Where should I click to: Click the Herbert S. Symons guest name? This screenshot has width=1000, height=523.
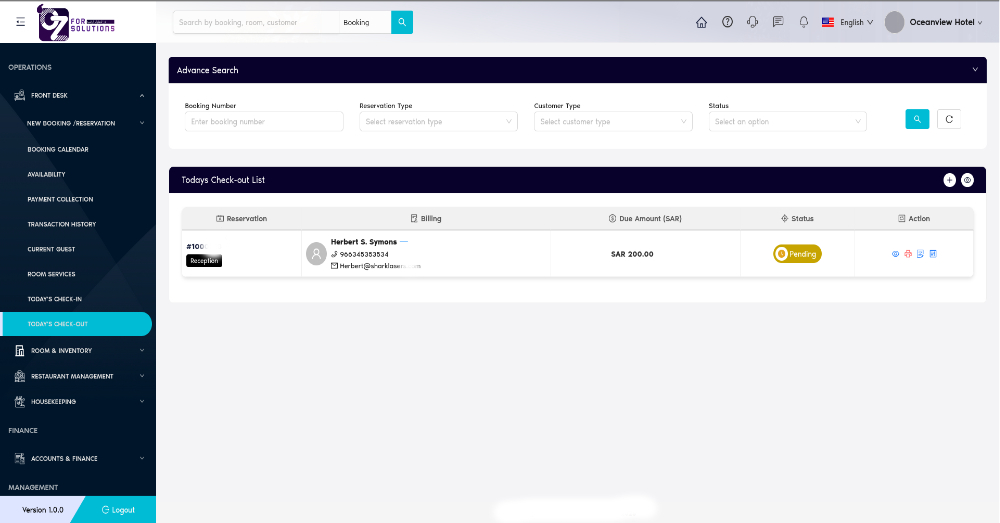coord(364,242)
